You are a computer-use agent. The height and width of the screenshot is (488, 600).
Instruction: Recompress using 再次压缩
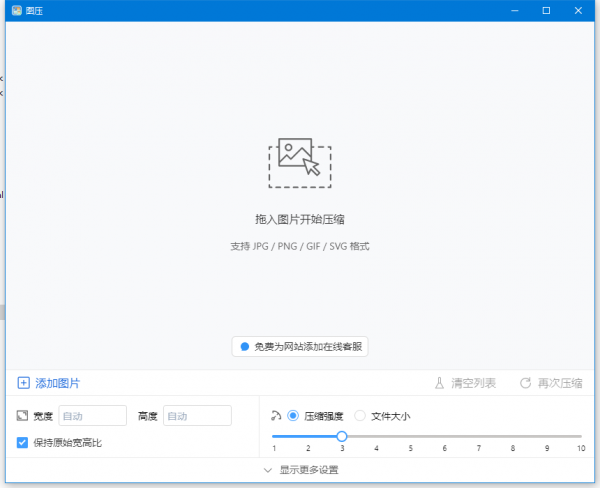point(551,383)
